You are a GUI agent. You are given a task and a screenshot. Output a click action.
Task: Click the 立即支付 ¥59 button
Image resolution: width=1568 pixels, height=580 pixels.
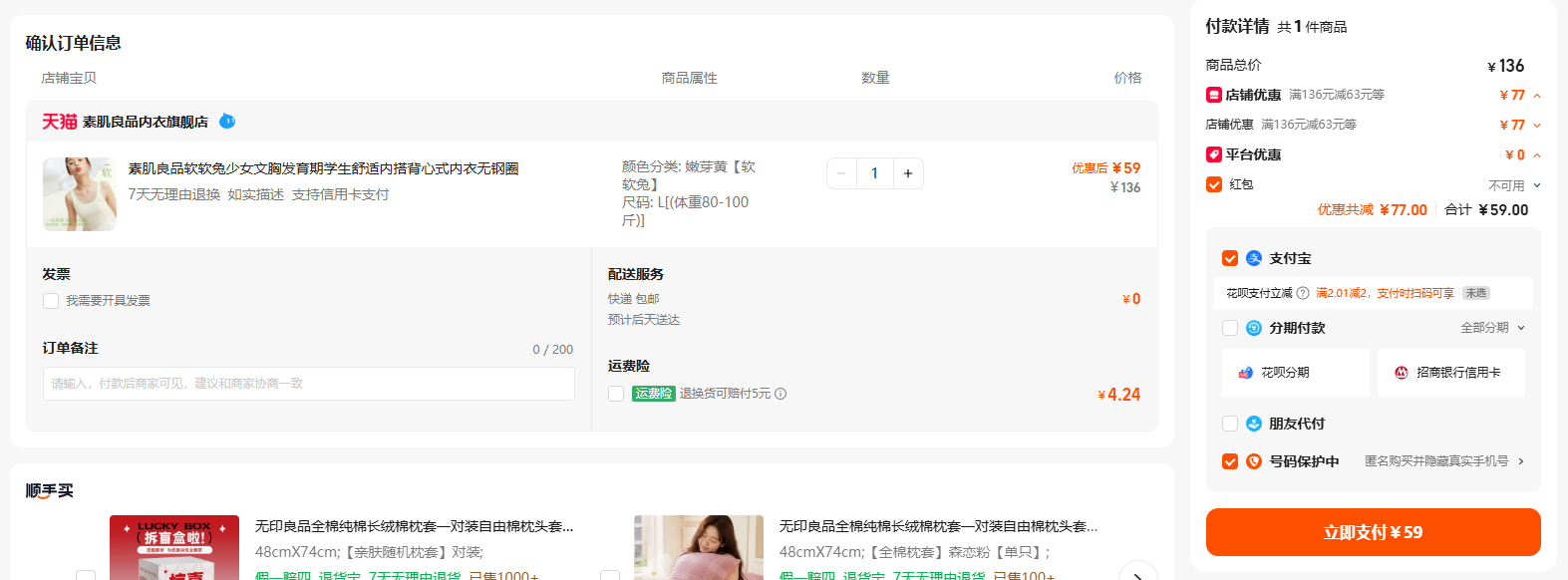tap(1373, 532)
